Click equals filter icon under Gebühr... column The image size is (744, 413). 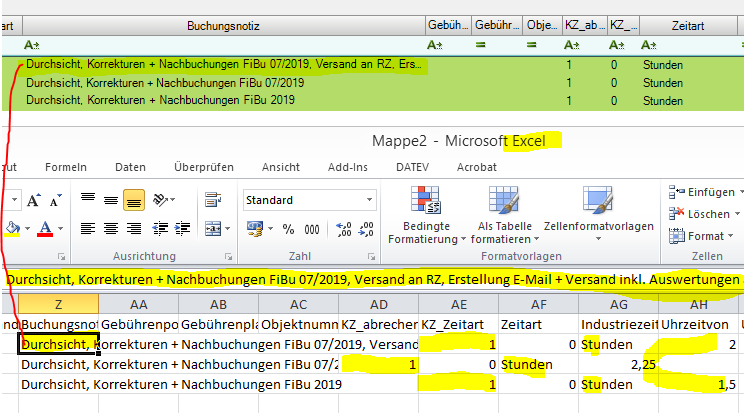coord(481,45)
